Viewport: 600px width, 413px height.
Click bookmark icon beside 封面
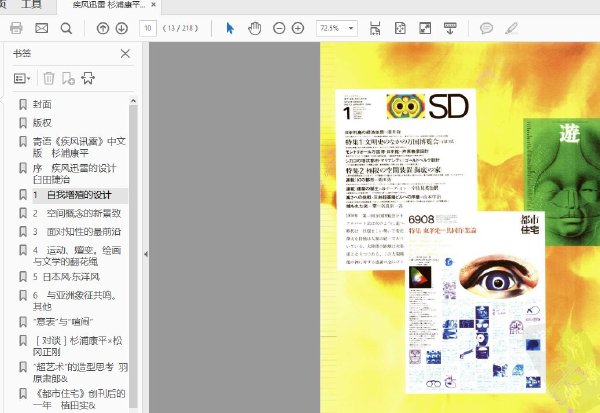[x=23, y=104]
